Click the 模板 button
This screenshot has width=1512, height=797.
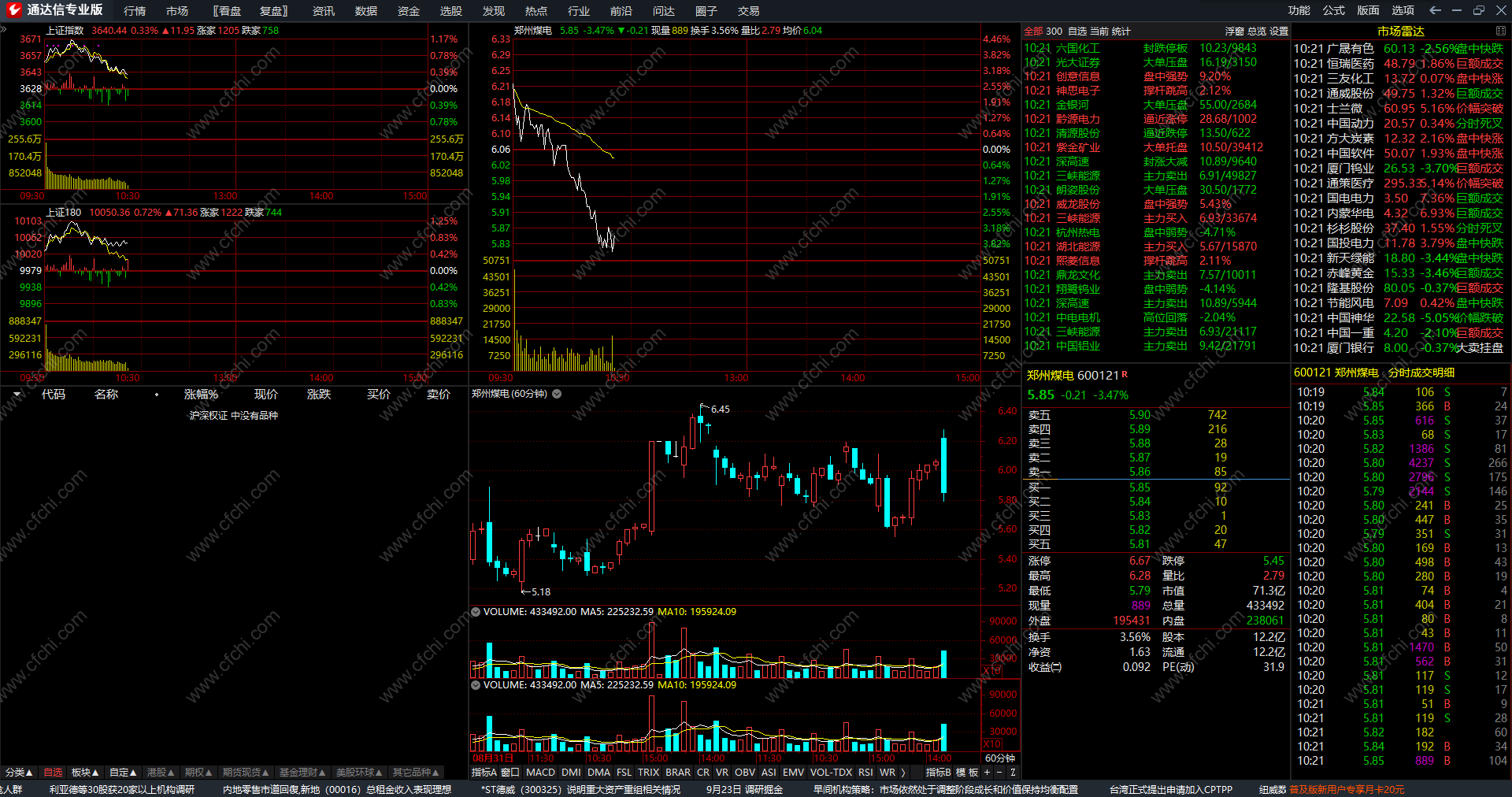(x=967, y=773)
